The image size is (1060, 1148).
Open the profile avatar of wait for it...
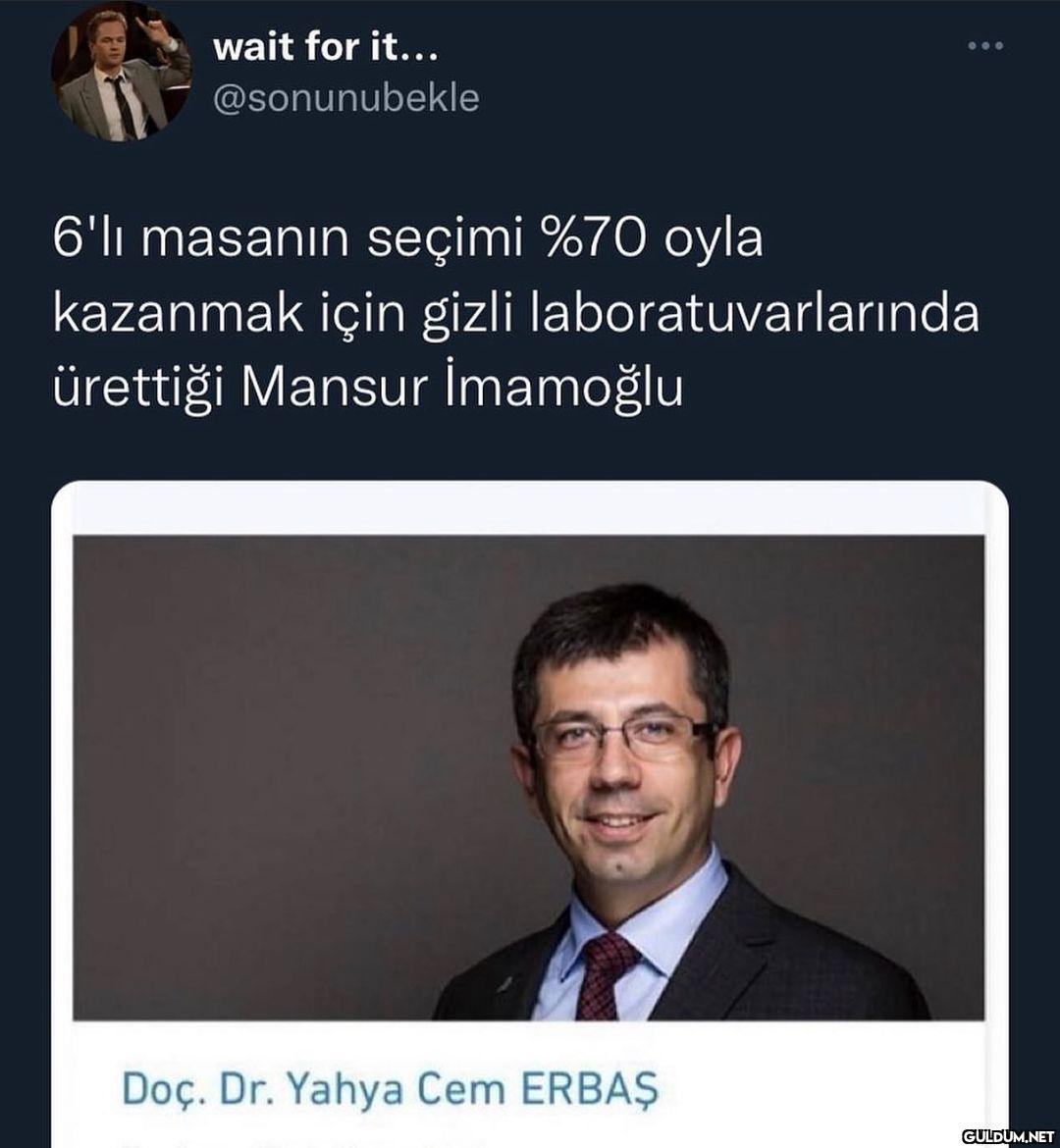(x=121, y=71)
